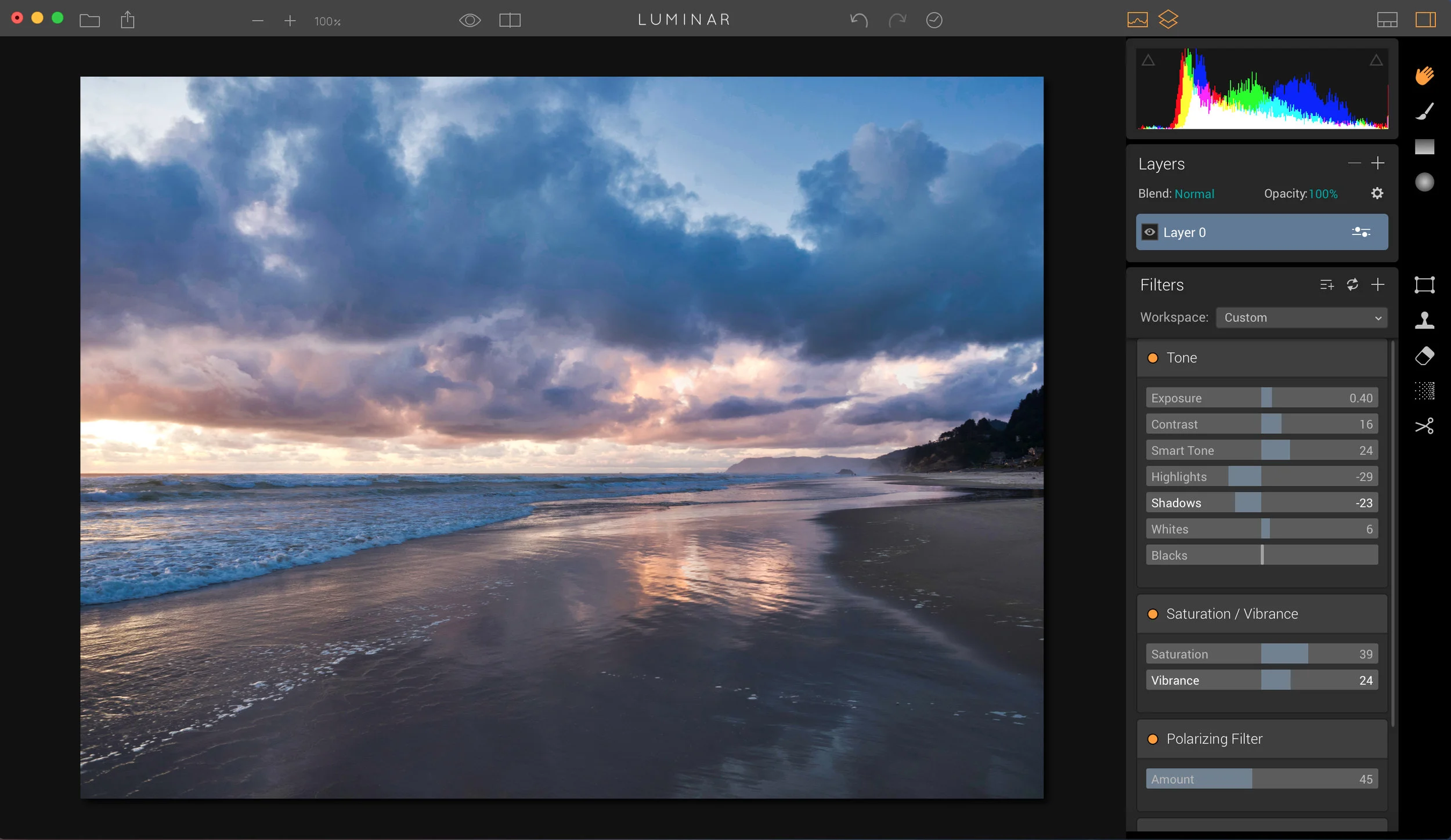The height and width of the screenshot is (840, 1451).
Task: Adjust the Exposure slider
Action: [1262, 398]
